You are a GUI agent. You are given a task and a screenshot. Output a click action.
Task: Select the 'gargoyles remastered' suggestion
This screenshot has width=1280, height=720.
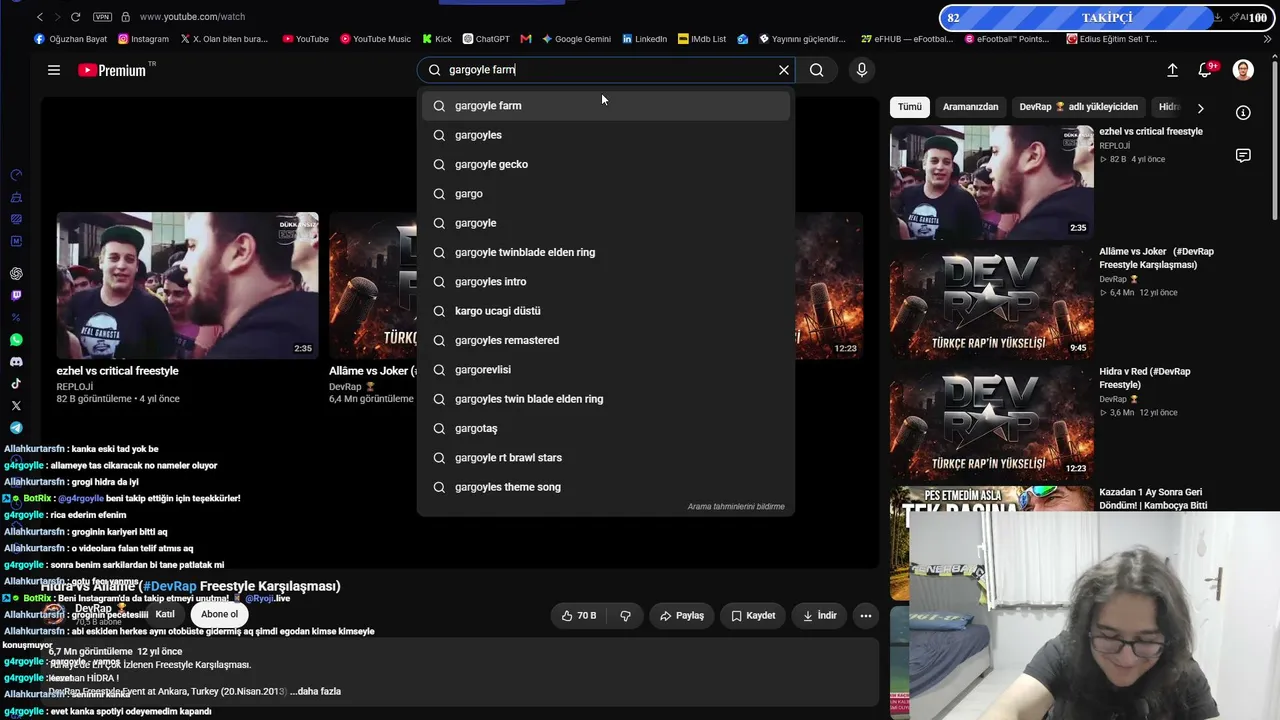tap(606, 340)
